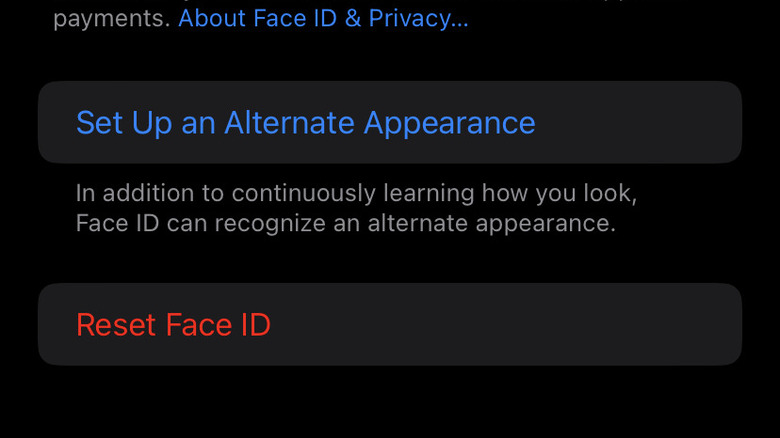This screenshot has height=438, width=780.
Task: Open the About Face ID & Privacy link
Action: pyautogui.click(x=322, y=18)
